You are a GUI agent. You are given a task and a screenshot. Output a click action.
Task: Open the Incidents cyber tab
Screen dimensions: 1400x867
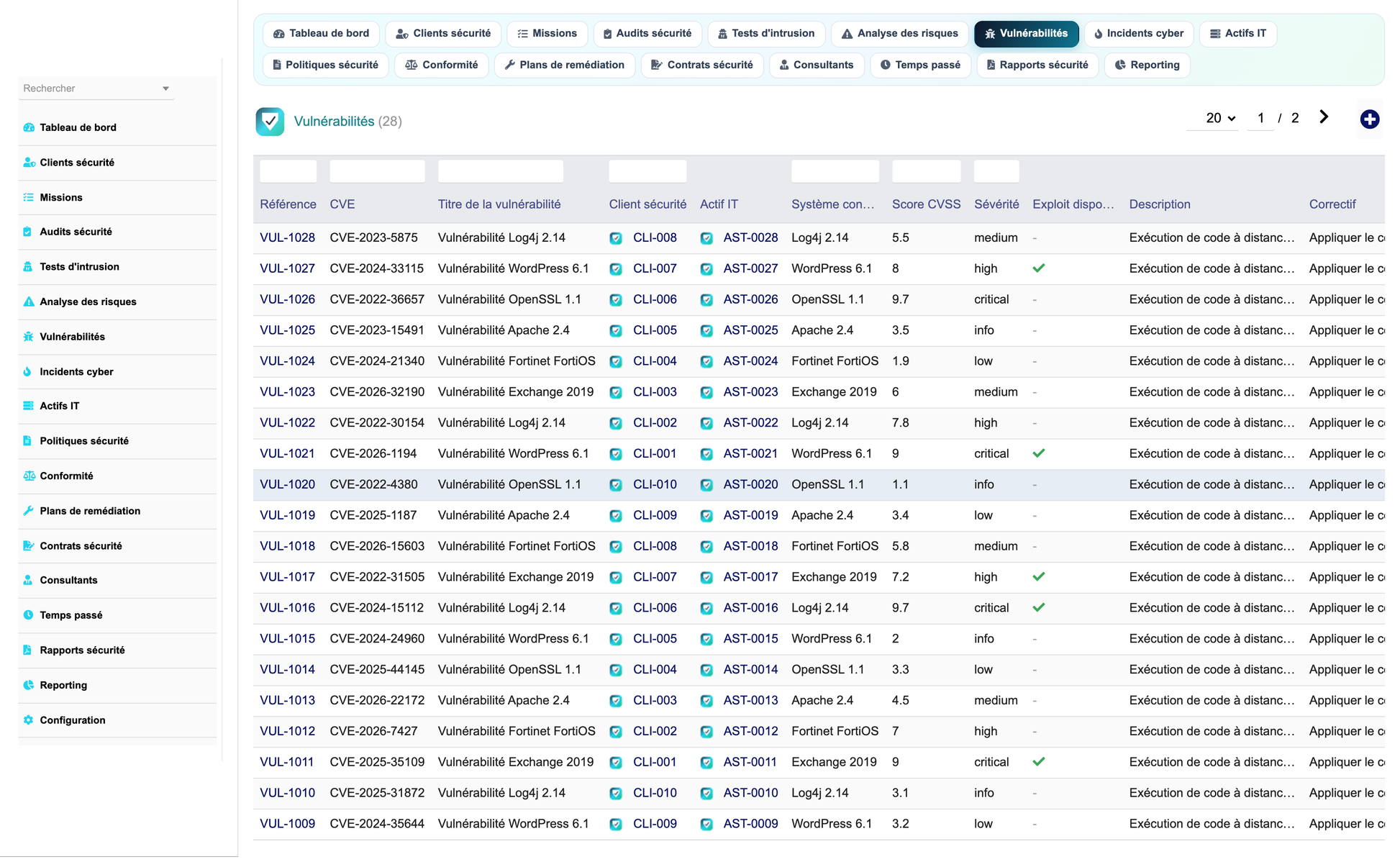(1139, 34)
